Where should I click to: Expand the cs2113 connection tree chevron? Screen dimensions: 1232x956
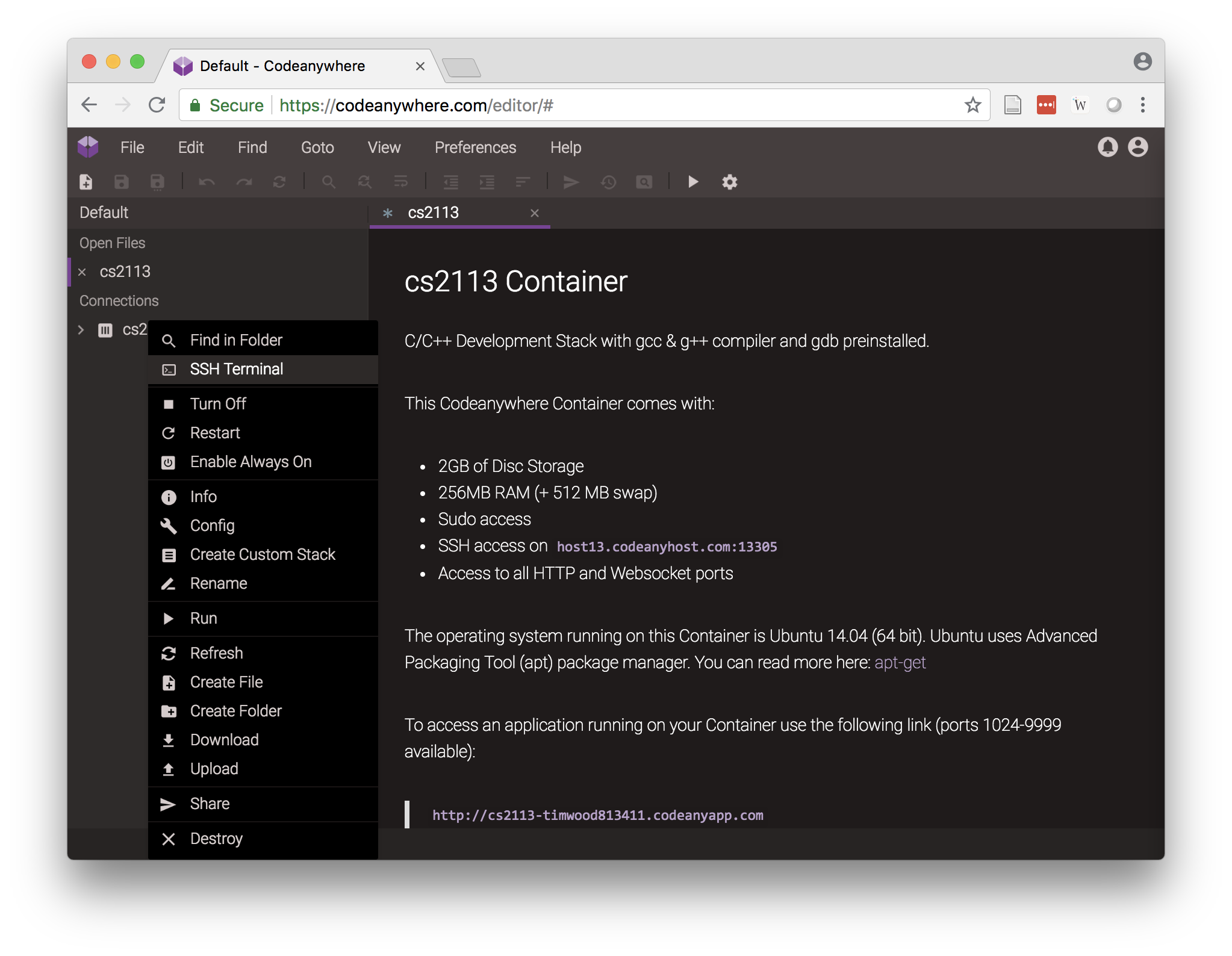[81, 330]
